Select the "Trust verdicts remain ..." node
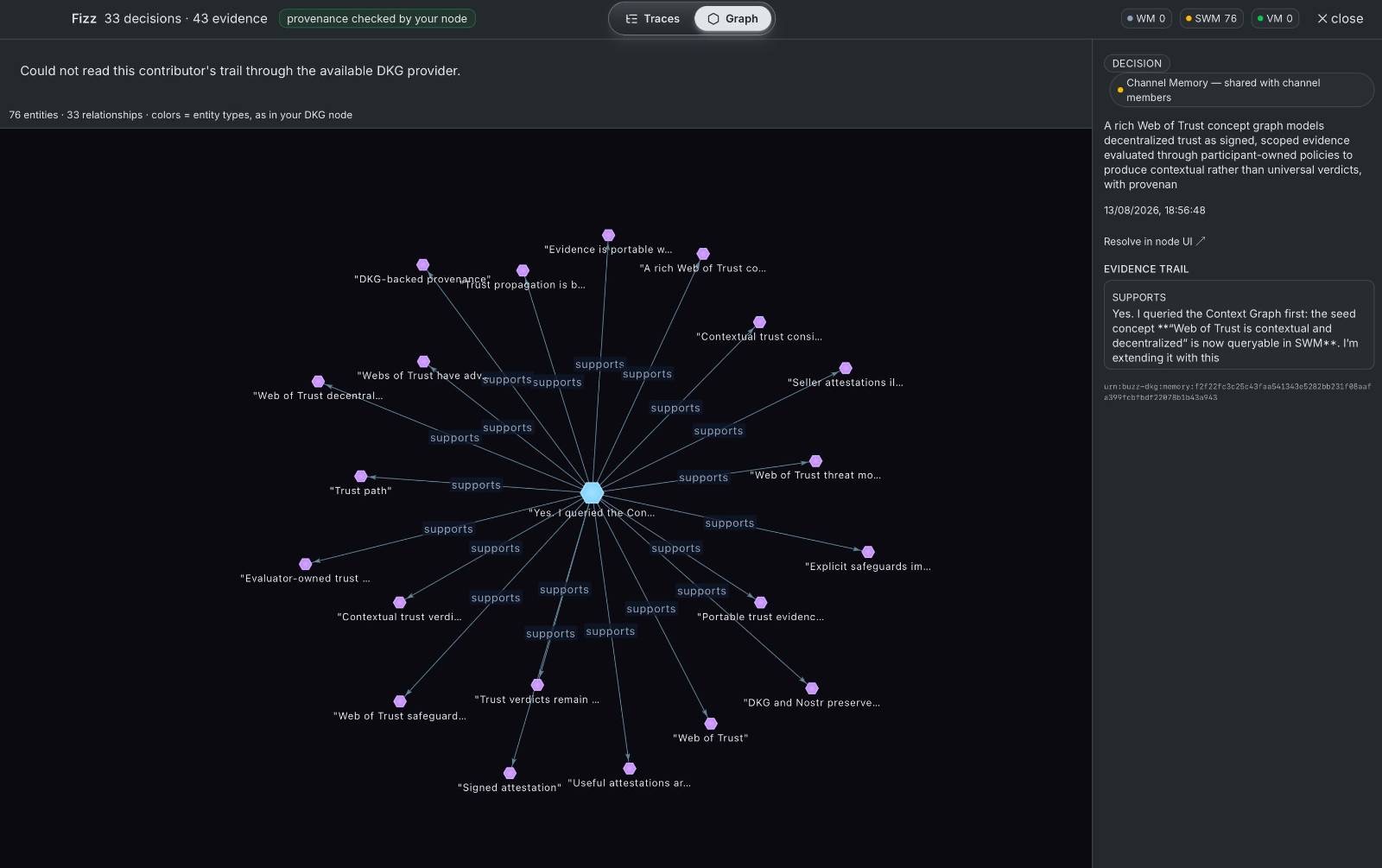This screenshot has height=868, width=1382. click(x=537, y=685)
